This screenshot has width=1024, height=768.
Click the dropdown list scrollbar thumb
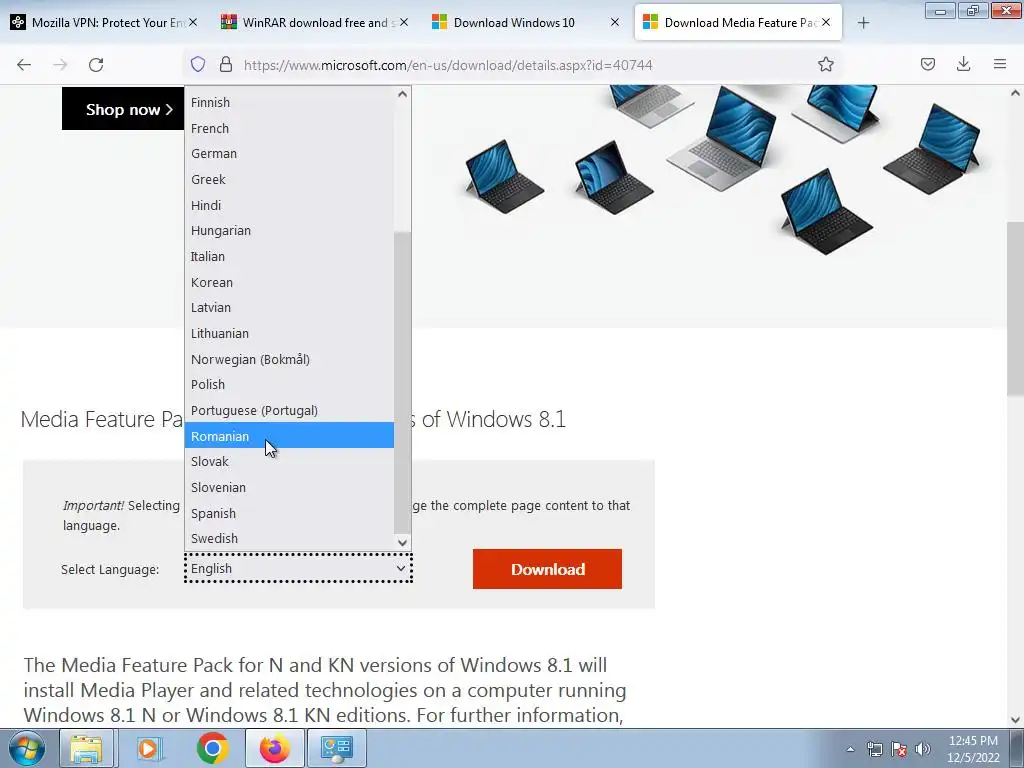[x=402, y=382]
